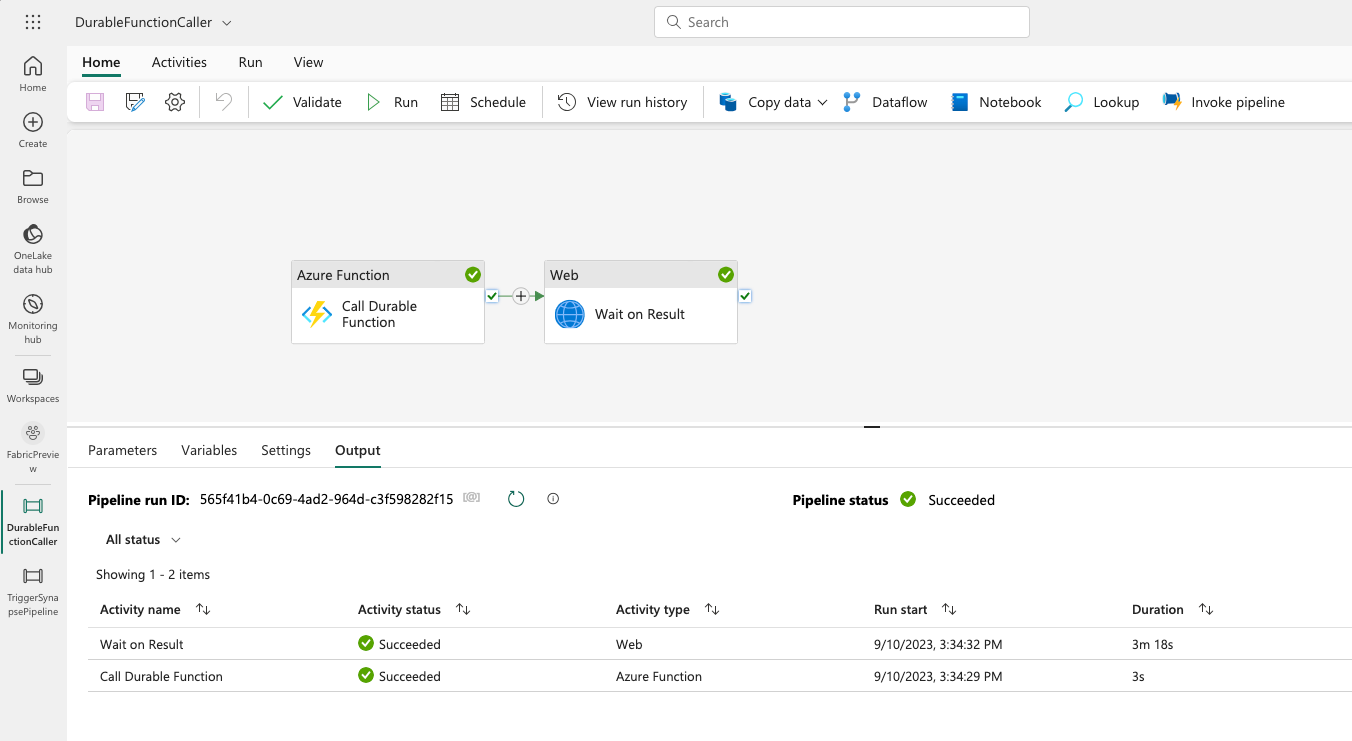The height and width of the screenshot is (741, 1352).
Task: Open Monitoring hub from the sidebar
Action: [x=33, y=319]
